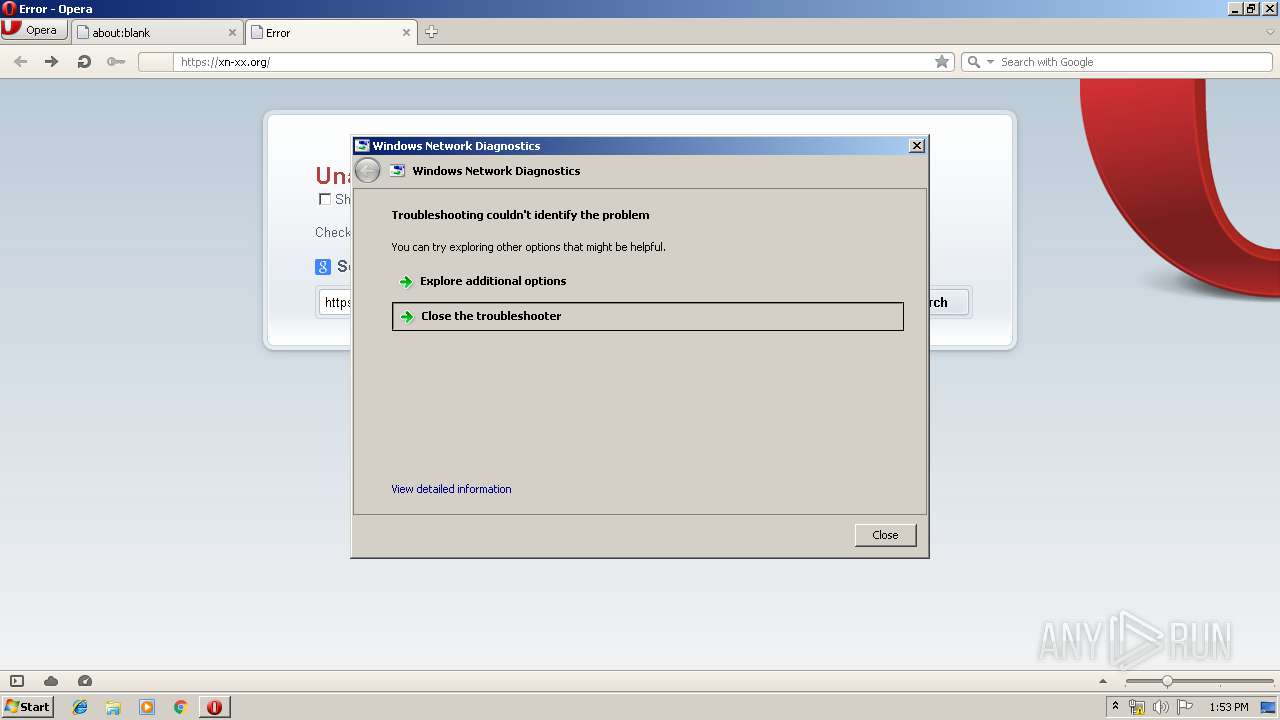Open Windows Explorer folder from taskbar
This screenshot has height=720, width=1280.
coord(113,707)
